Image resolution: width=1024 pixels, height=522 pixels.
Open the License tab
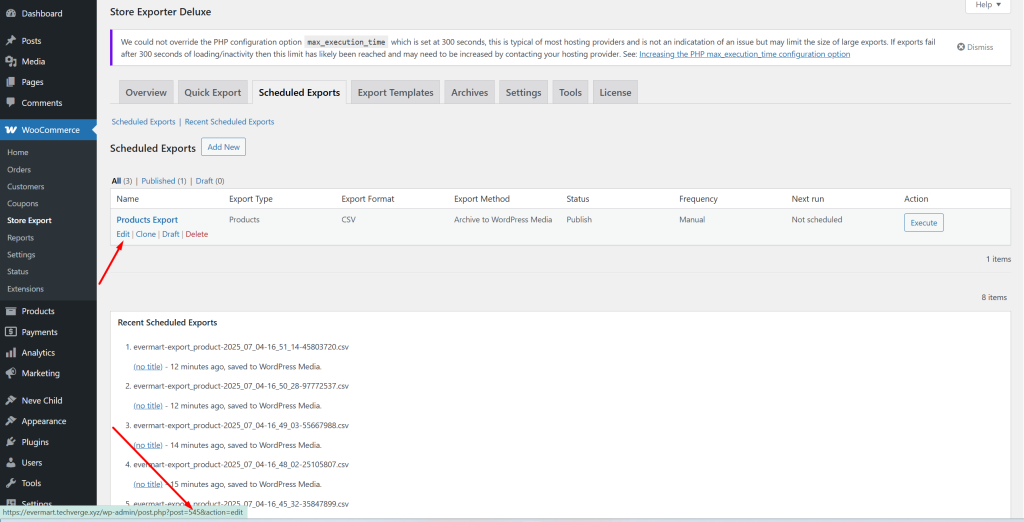tap(615, 92)
